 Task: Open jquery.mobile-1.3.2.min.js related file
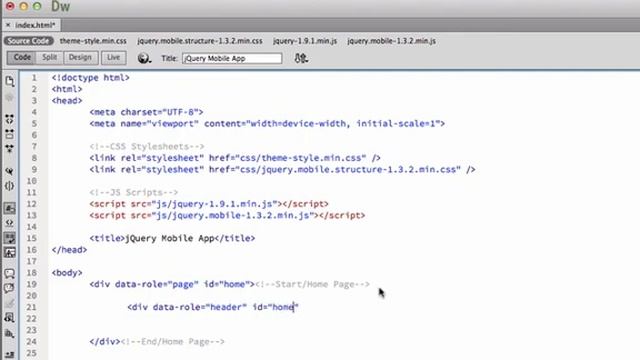pyautogui.click(x=391, y=41)
